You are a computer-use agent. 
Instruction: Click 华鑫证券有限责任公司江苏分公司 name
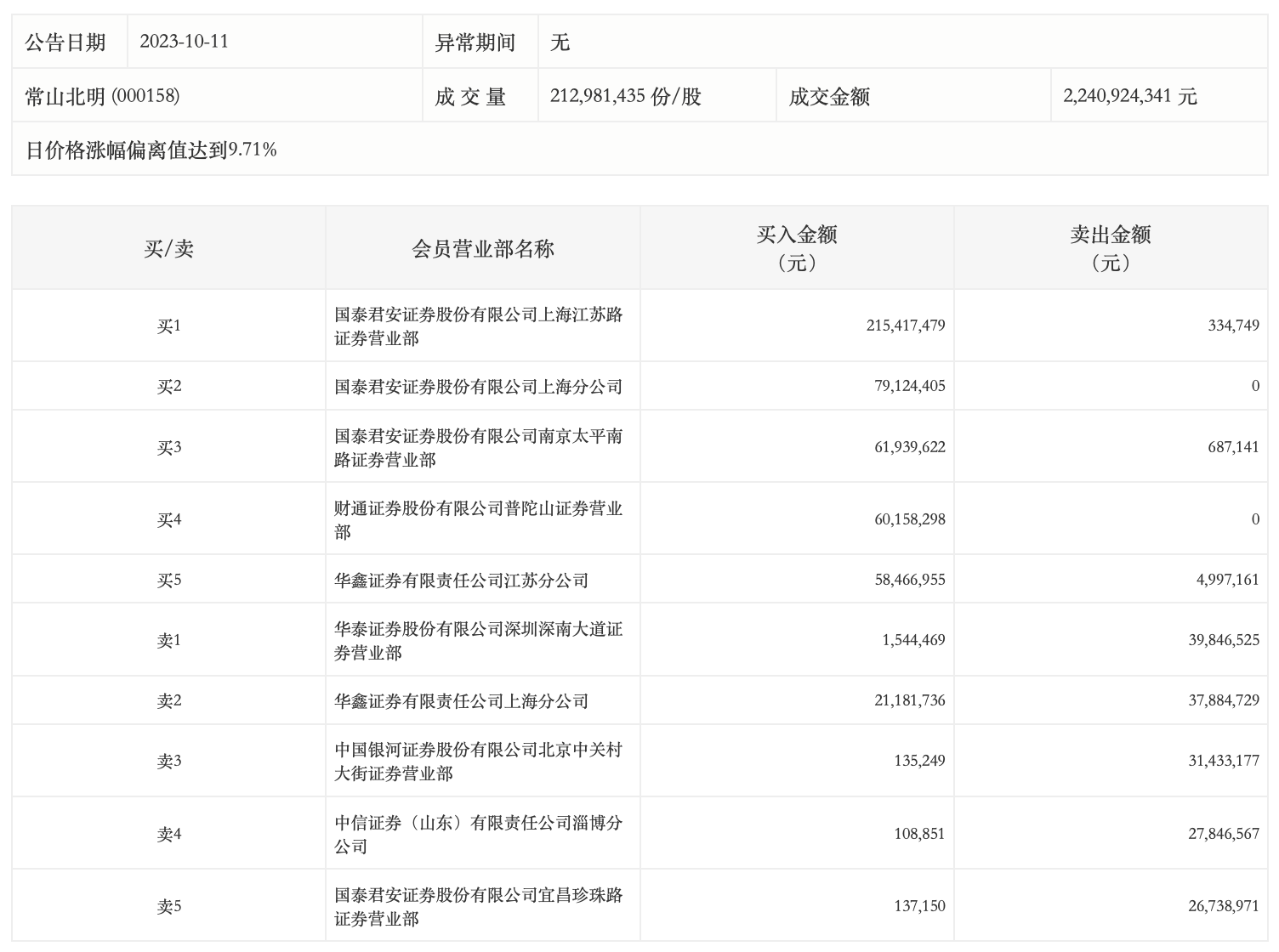(462, 581)
